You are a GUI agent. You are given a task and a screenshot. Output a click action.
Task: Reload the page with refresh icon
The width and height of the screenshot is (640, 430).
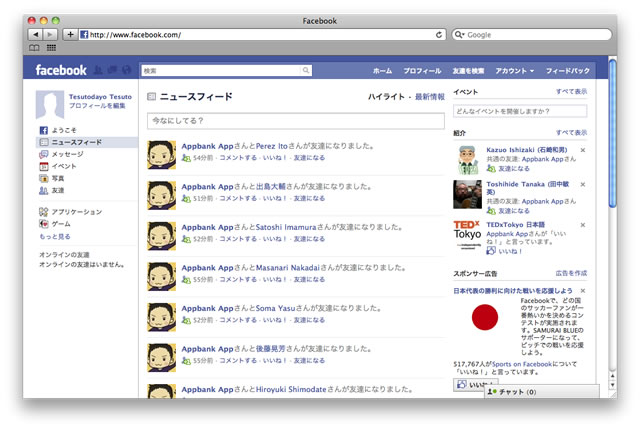click(x=439, y=35)
